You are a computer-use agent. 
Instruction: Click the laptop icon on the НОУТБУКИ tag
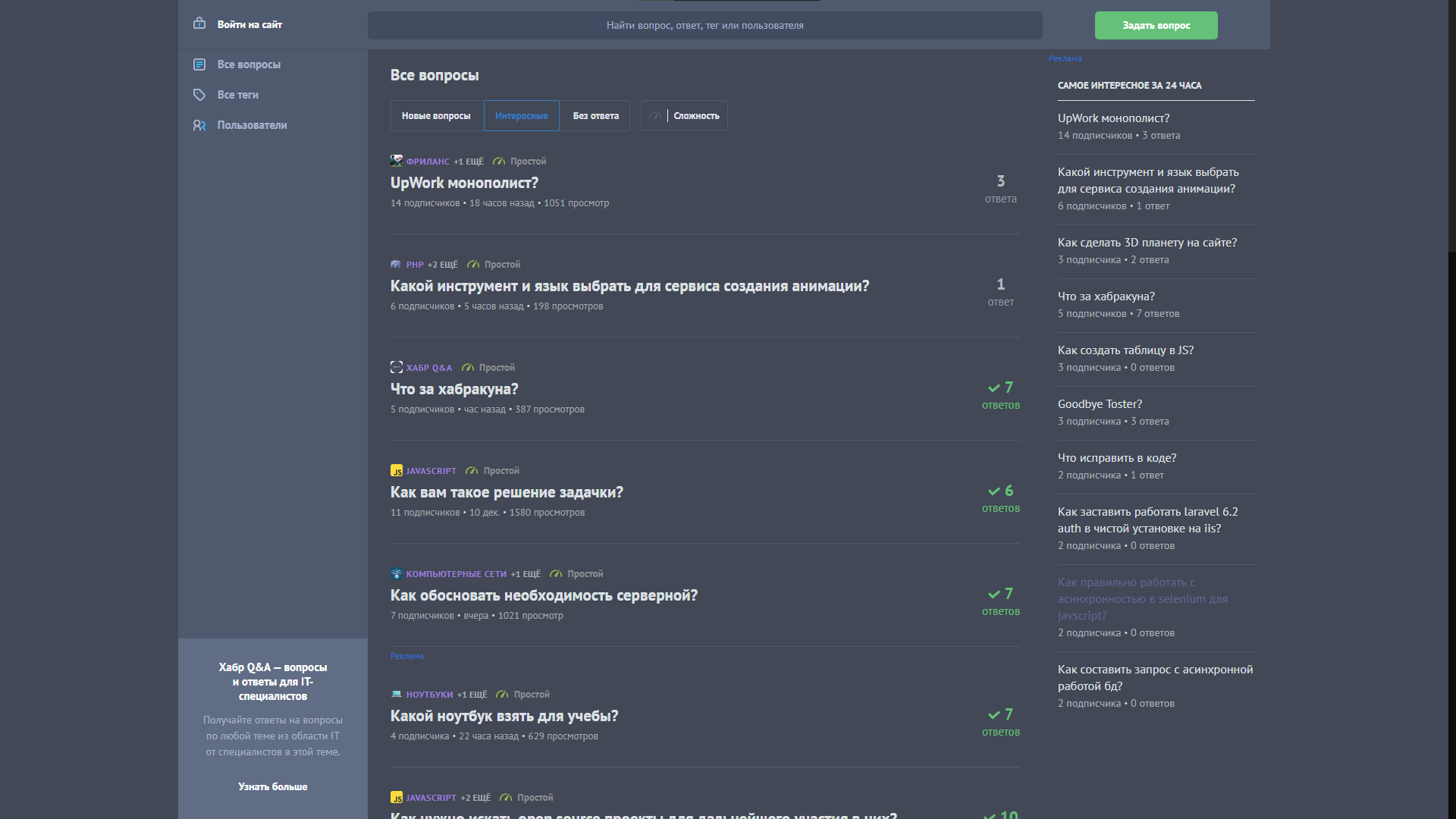click(x=396, y=694)
